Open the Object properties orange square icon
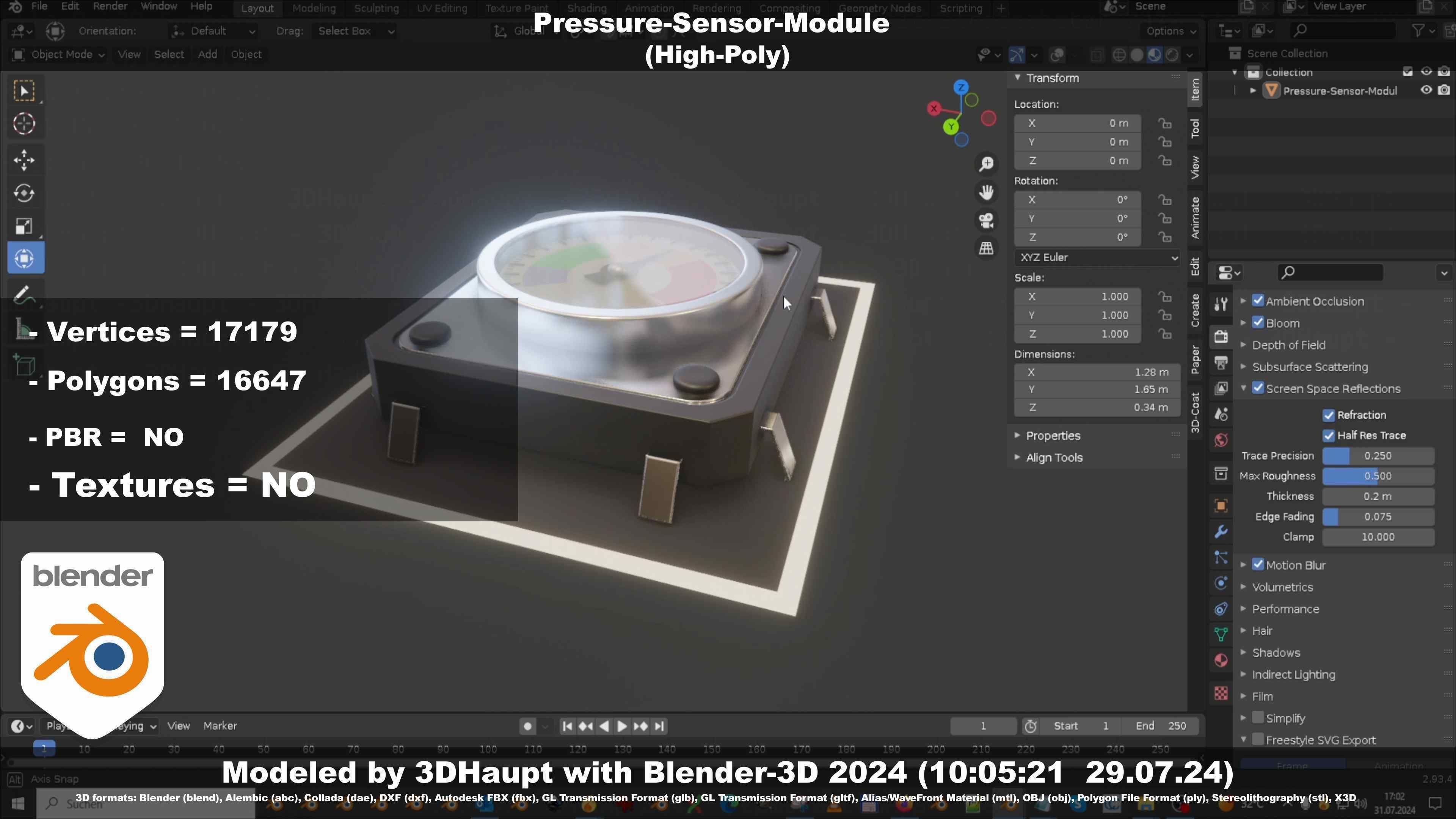Screen dimensions: 1456x819 pos(1221,506)
